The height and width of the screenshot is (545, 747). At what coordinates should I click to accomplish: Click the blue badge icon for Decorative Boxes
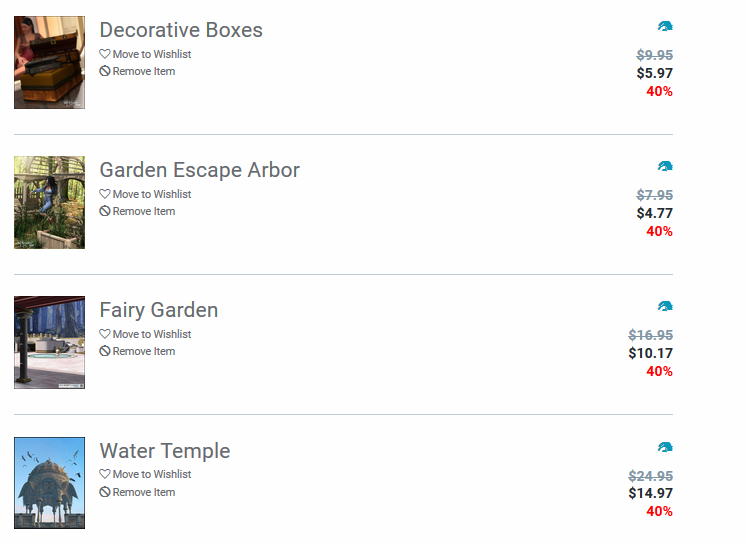point(665,26)
